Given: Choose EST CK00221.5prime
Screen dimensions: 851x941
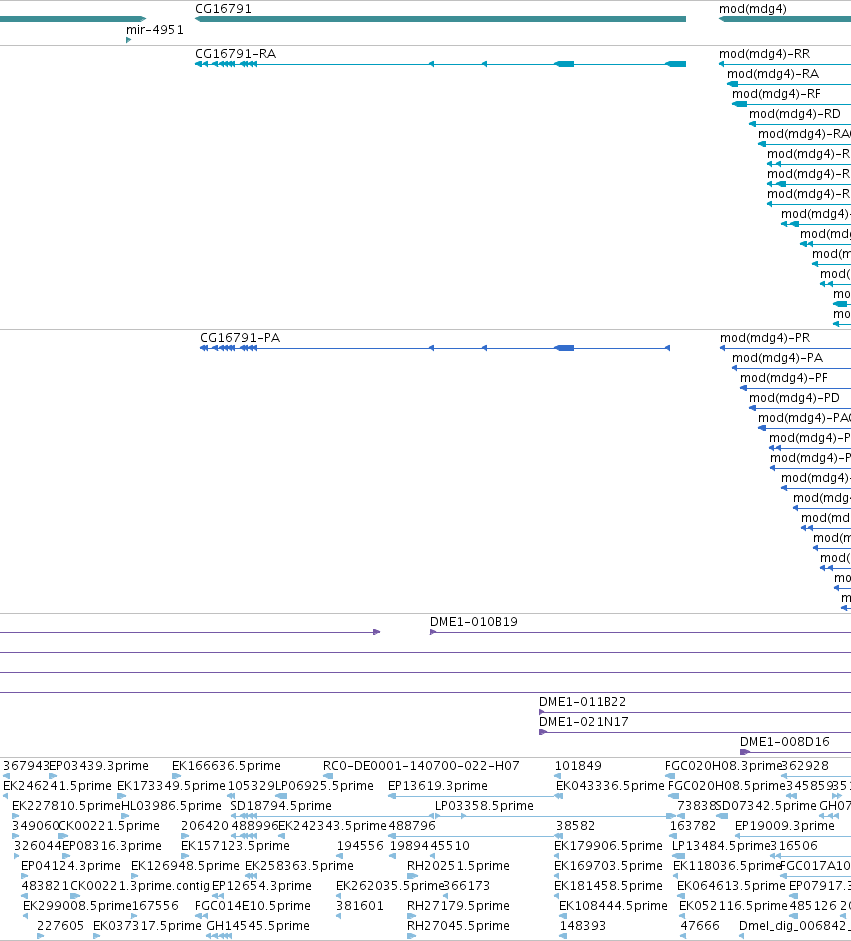Looking at the screenshot, I should point(109,826).
